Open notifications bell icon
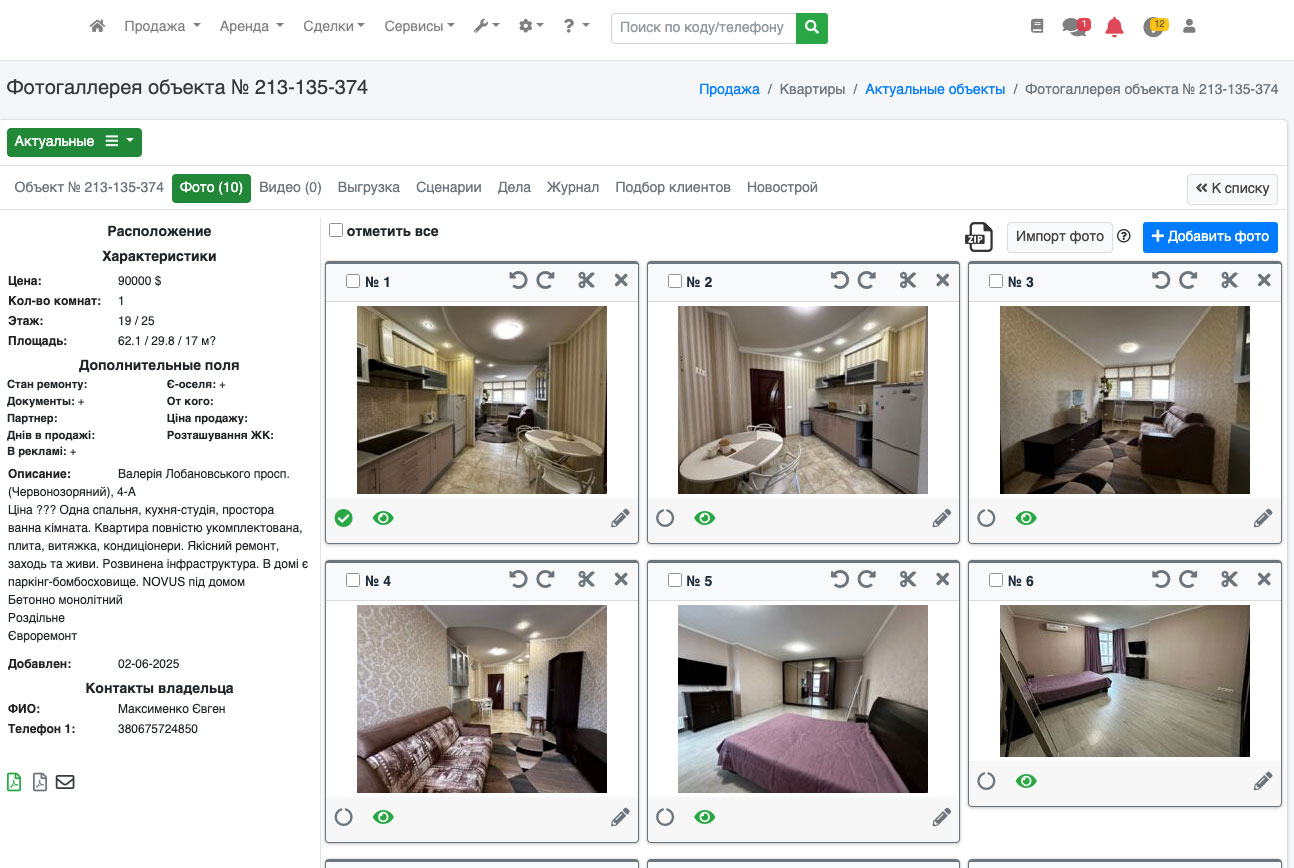Viewport: 1294px width, 868px height. point(1114,27)
